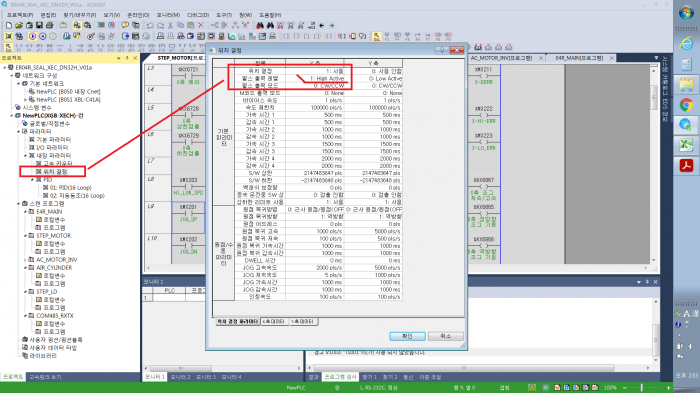Viewport: 700px width, 393px height.
Task: Click the New Project icon in toolbar
Action: pos(9,25)
